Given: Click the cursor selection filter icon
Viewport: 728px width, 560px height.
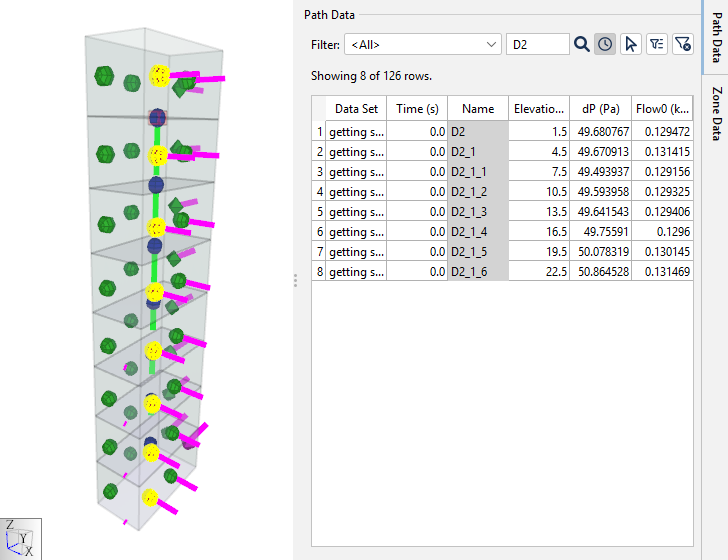Looking at the screenshot, I should (x=630, y=44).
